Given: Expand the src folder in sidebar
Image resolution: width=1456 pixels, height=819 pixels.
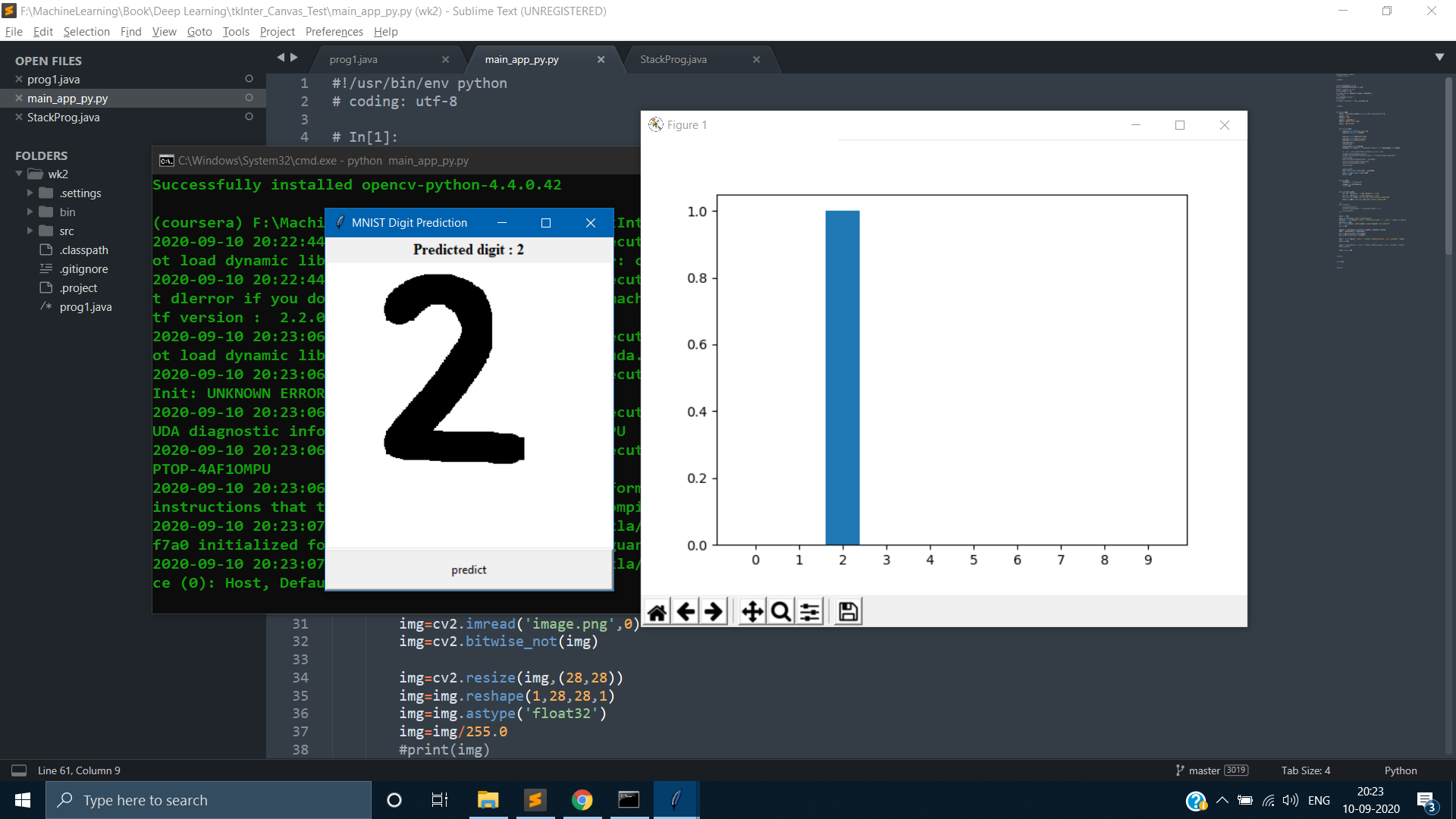Looking at the screenshot, I should 30,231.
